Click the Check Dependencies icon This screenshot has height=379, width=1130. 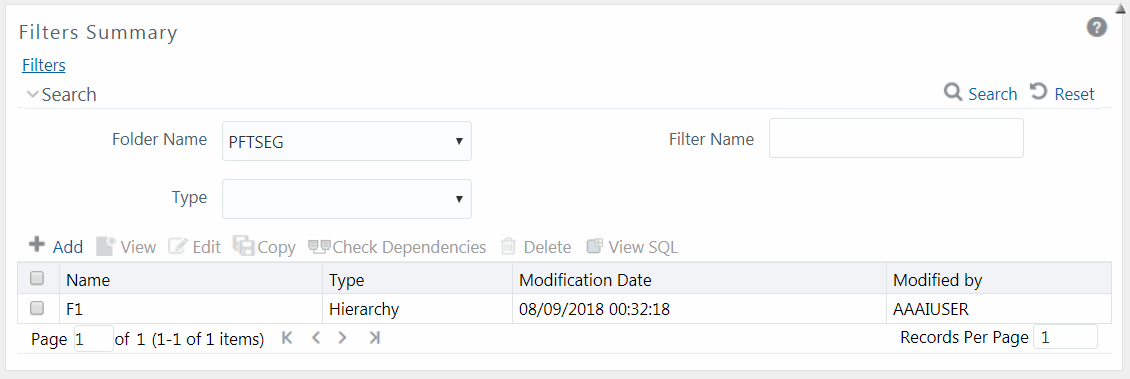pyautogui.click(x=319, y=246)
